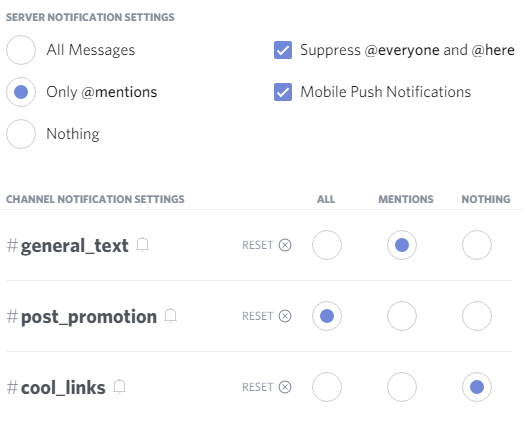The image size is (523, 422).
Task: Select Nothing for server notifications
Action: coord(21,134)
